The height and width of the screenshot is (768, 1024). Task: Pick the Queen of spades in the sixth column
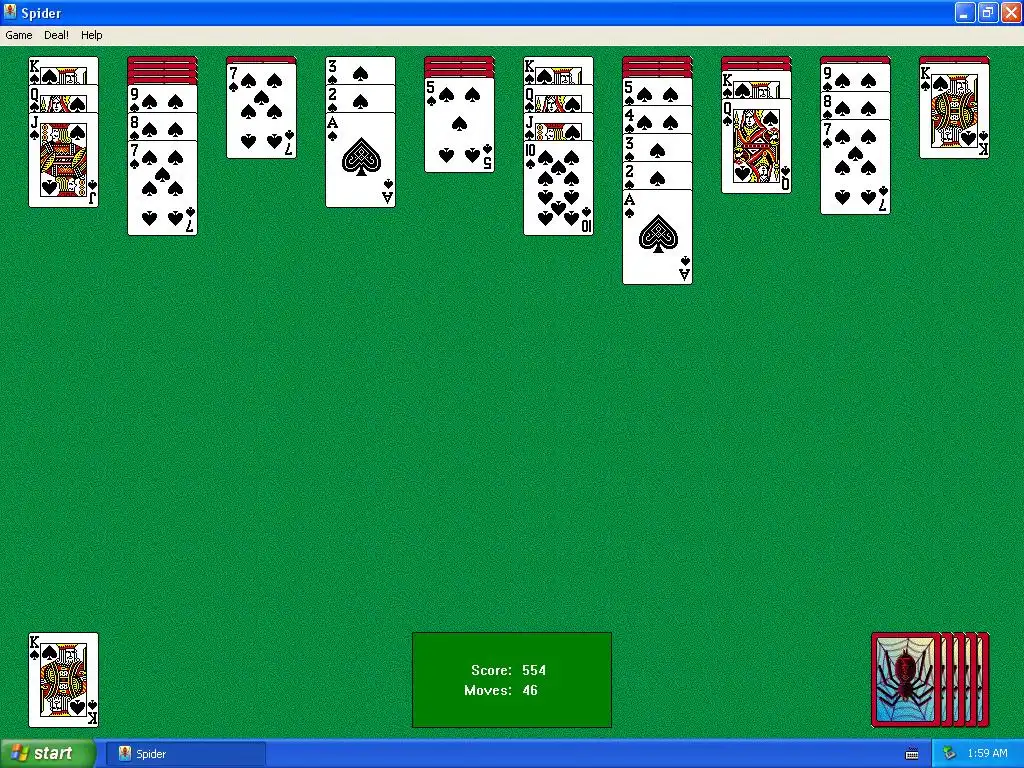558,99
